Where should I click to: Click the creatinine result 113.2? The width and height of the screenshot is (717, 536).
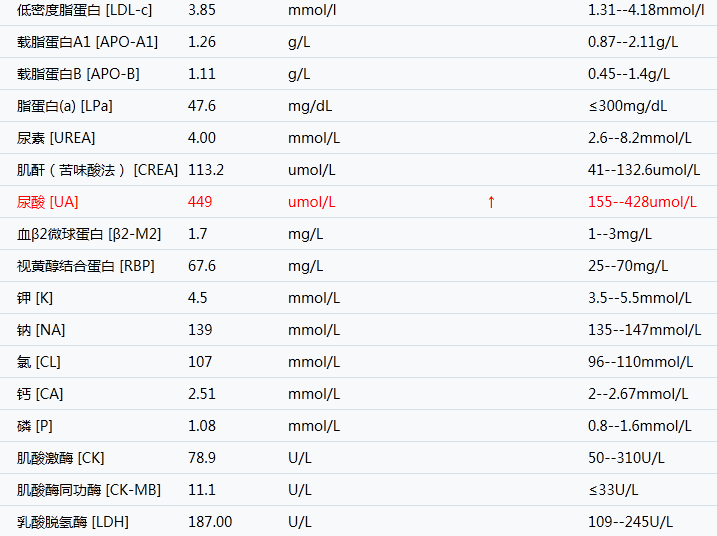(206, 170)
